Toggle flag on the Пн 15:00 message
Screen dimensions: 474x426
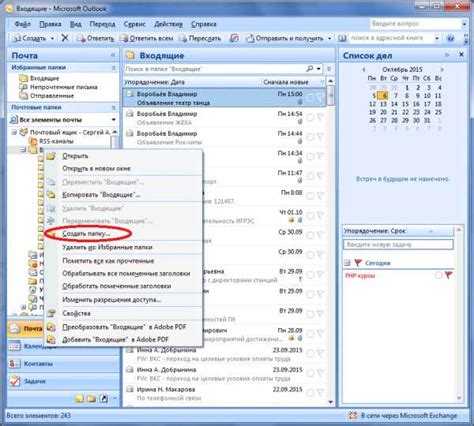(320, 98)
